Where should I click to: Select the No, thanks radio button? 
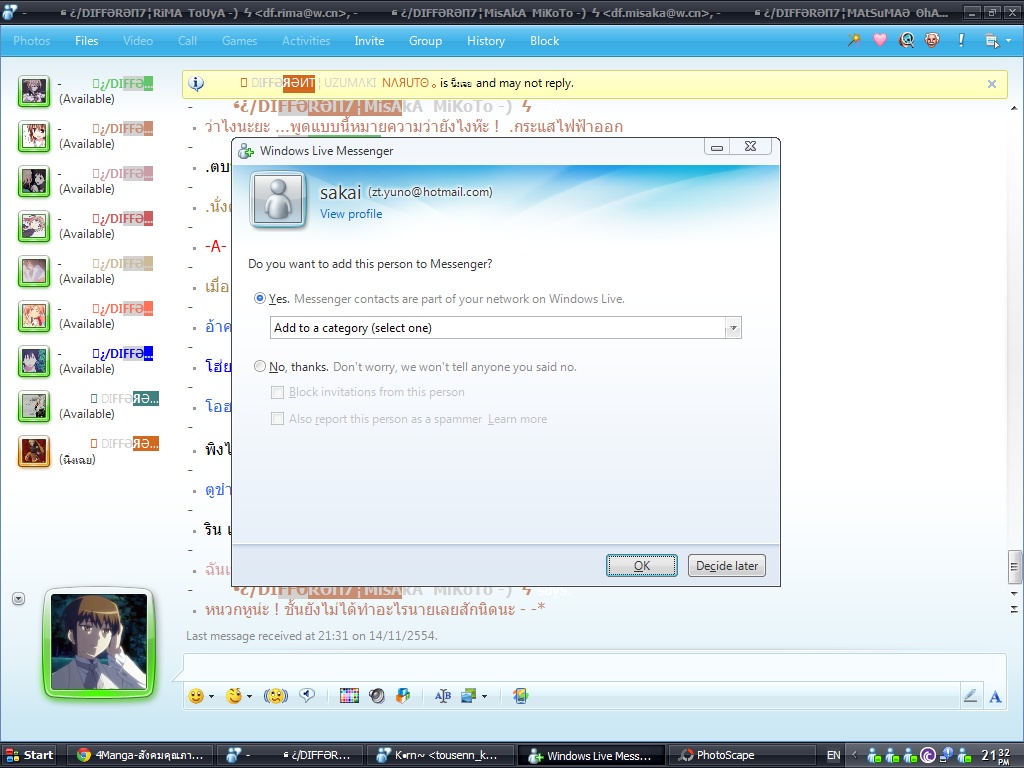260,366
